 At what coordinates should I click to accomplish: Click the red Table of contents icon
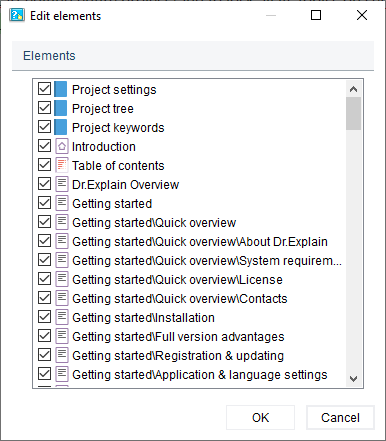pos(62,165)
